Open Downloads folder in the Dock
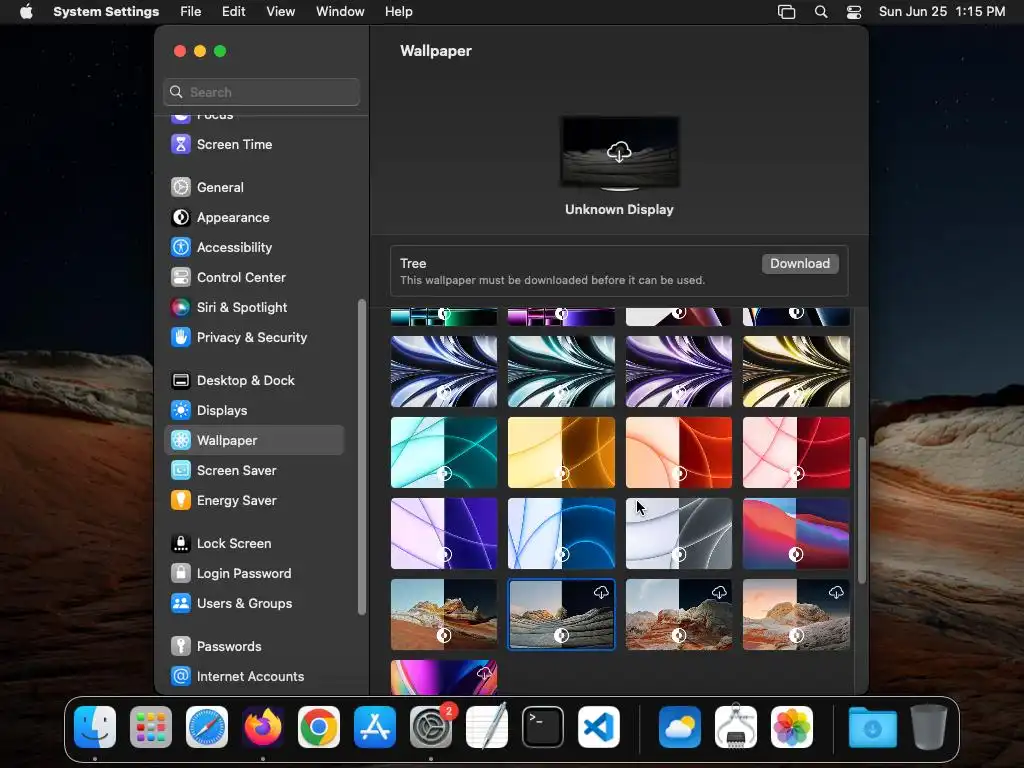Viewport: 1024px width, 768px height. click(872, 727)
